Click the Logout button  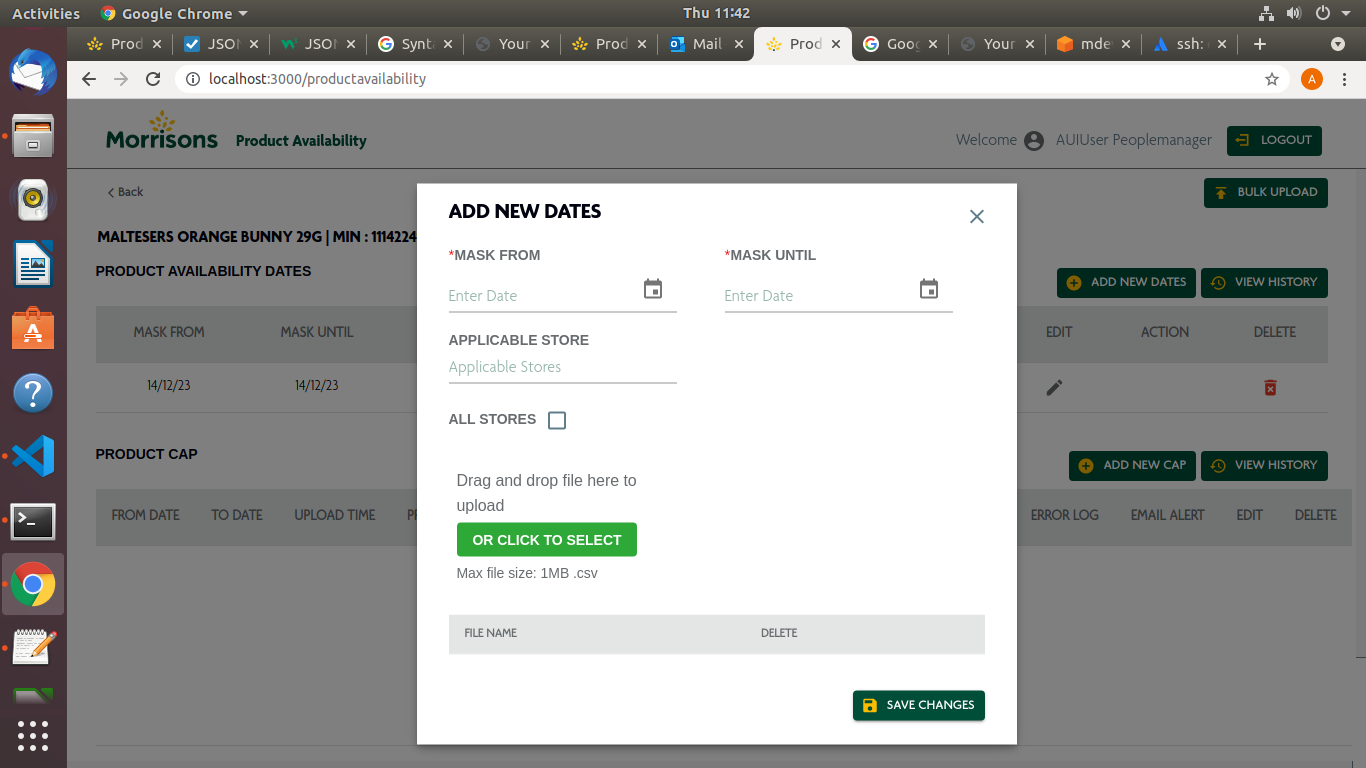click(1274, 140)
